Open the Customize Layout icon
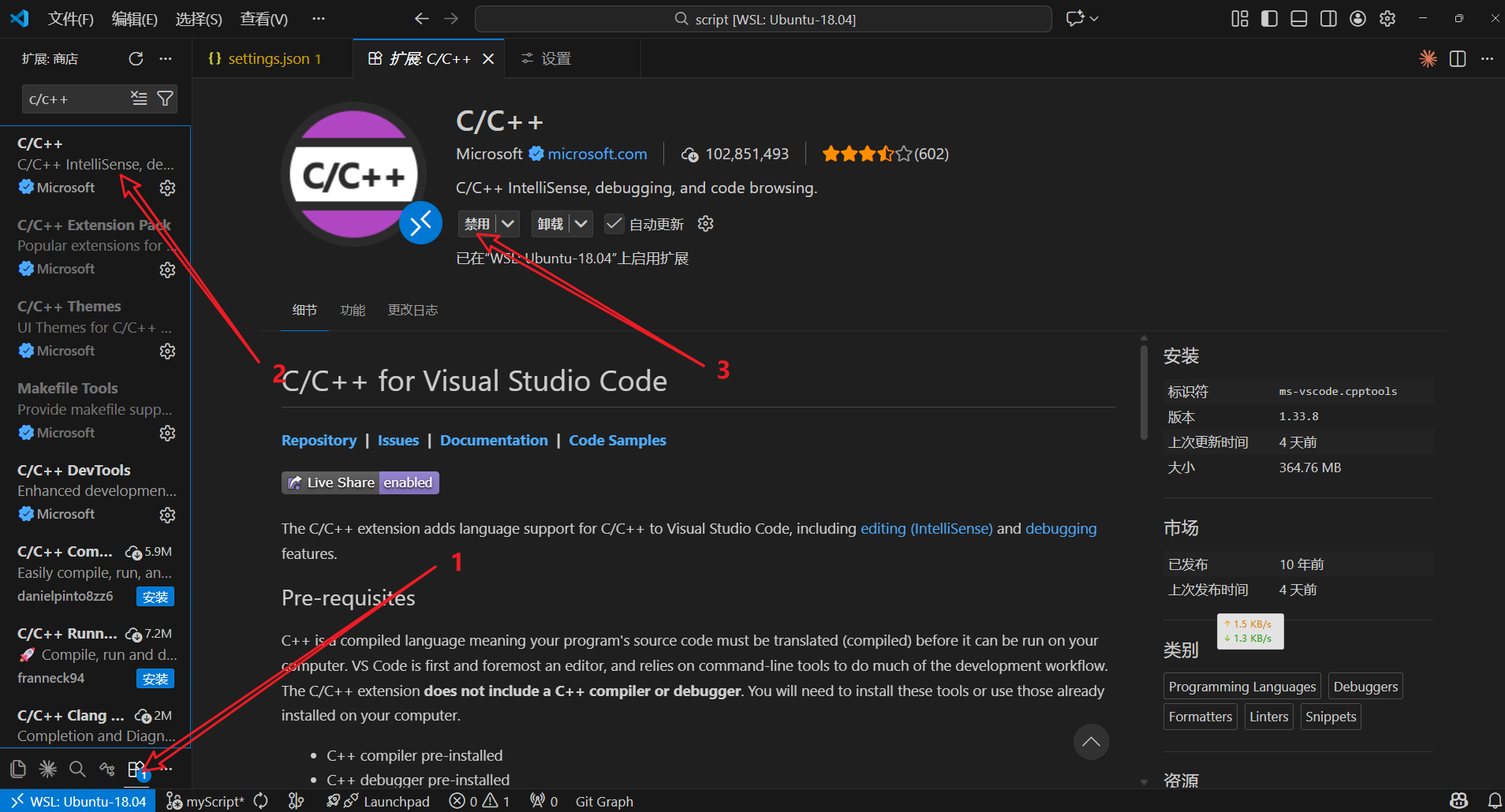The width and height of the screenshot is (1505, 812). 1240,19
